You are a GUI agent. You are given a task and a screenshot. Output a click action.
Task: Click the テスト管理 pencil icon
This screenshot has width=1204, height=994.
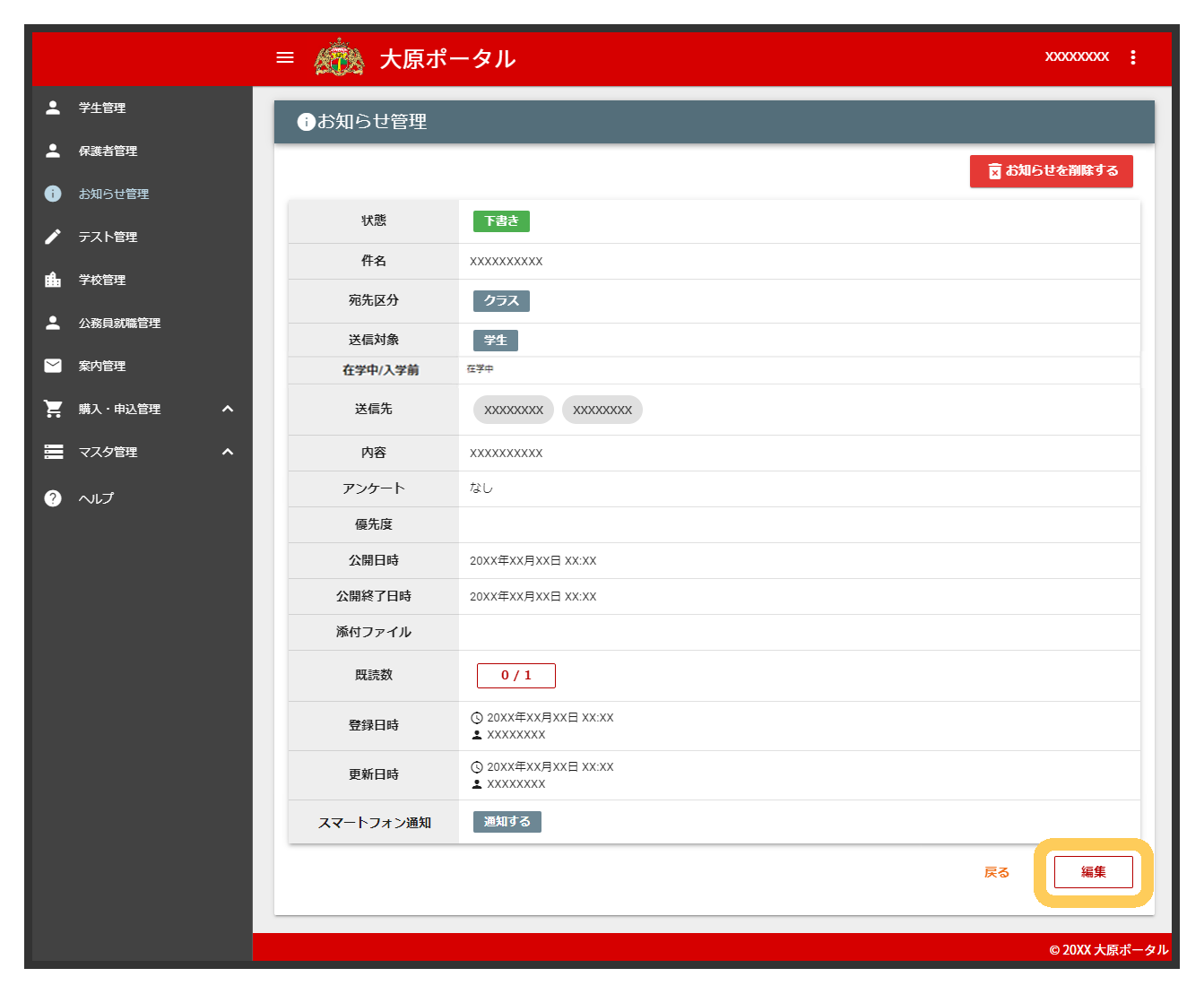tap(53, 237)
